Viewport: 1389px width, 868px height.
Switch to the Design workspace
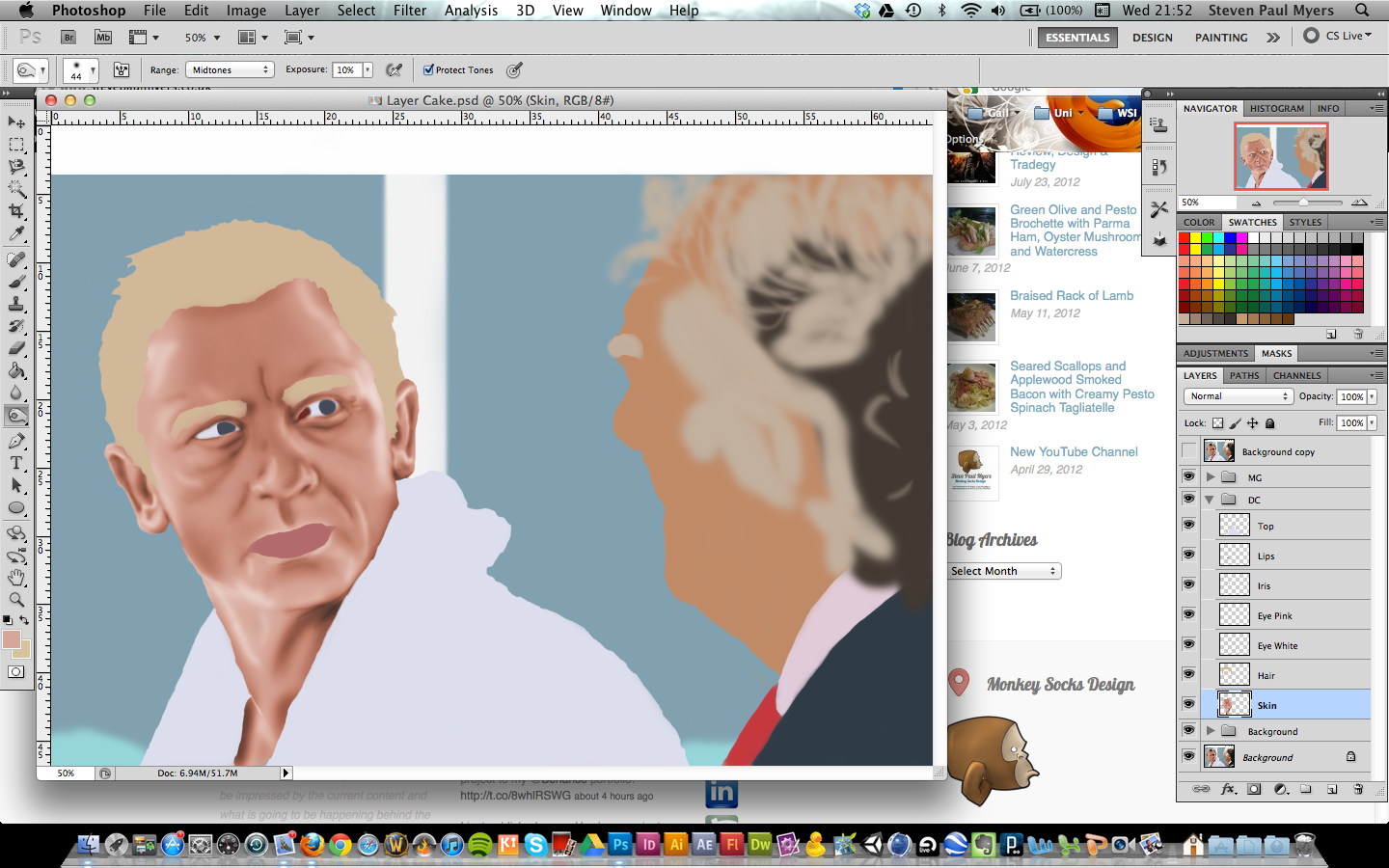(x=1153, y=38)
